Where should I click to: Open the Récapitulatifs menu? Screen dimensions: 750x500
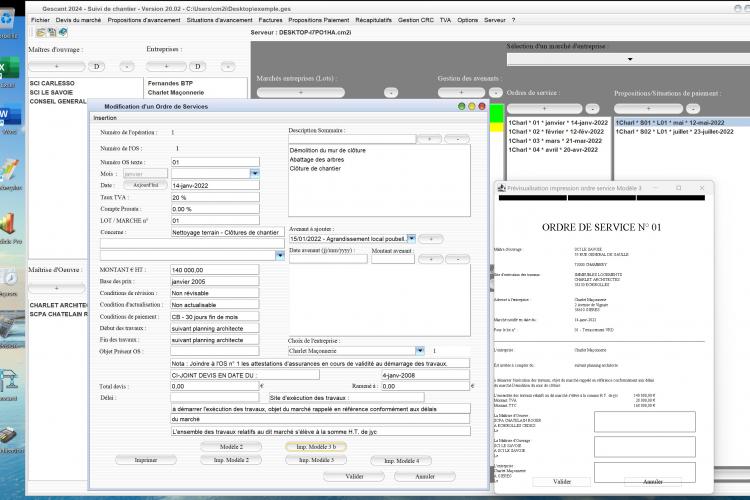[x=373, y=20]
